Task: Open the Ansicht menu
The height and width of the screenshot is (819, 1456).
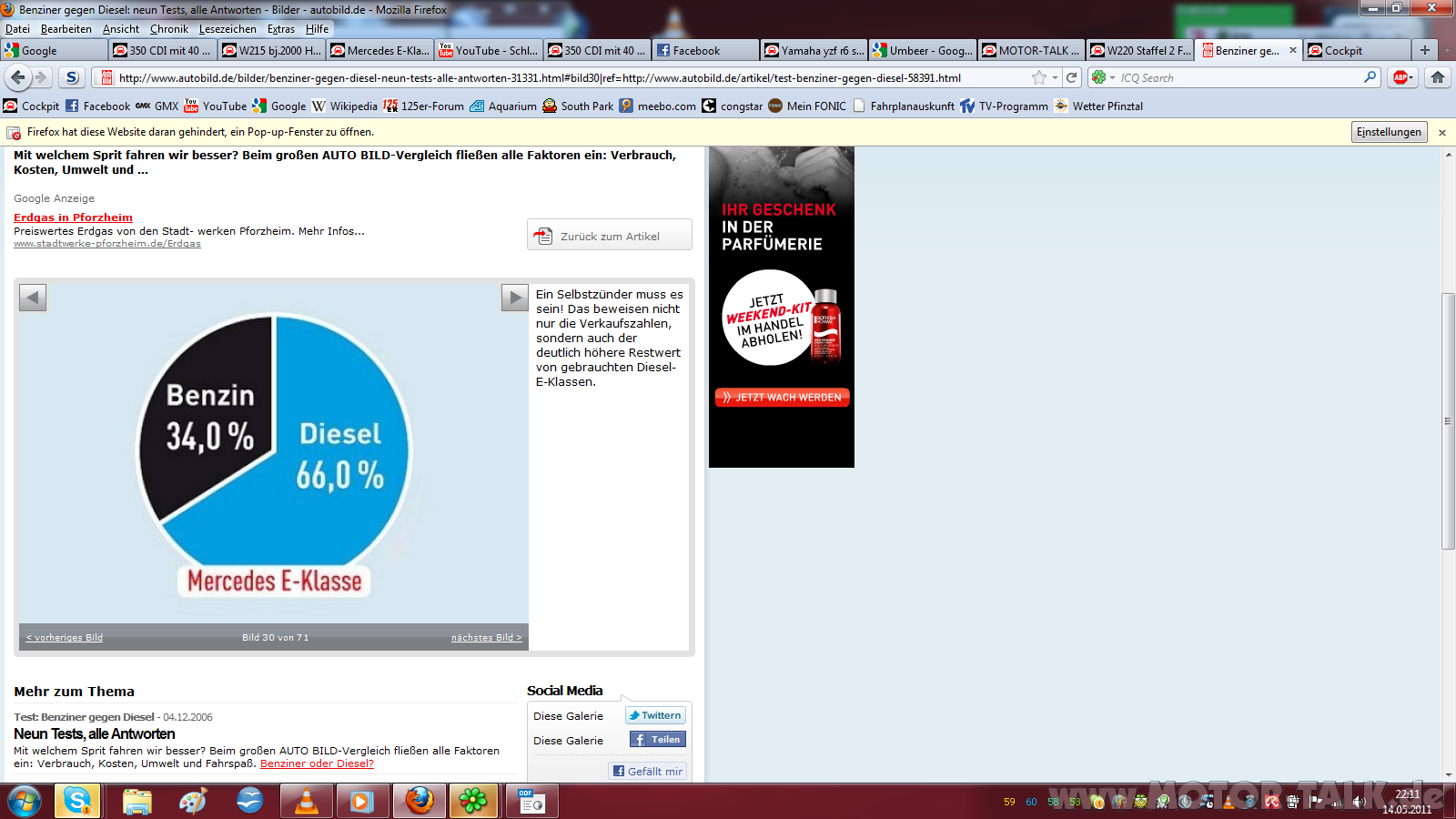Action: pyautogui.click(x=121, y=29)
